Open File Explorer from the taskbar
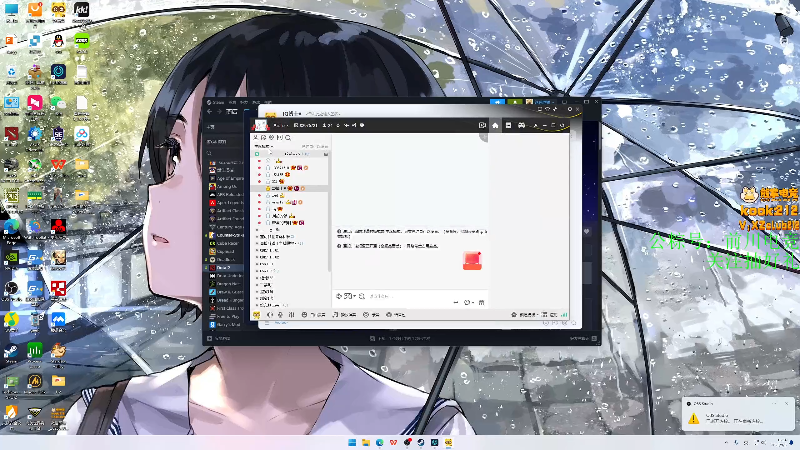 366,442
